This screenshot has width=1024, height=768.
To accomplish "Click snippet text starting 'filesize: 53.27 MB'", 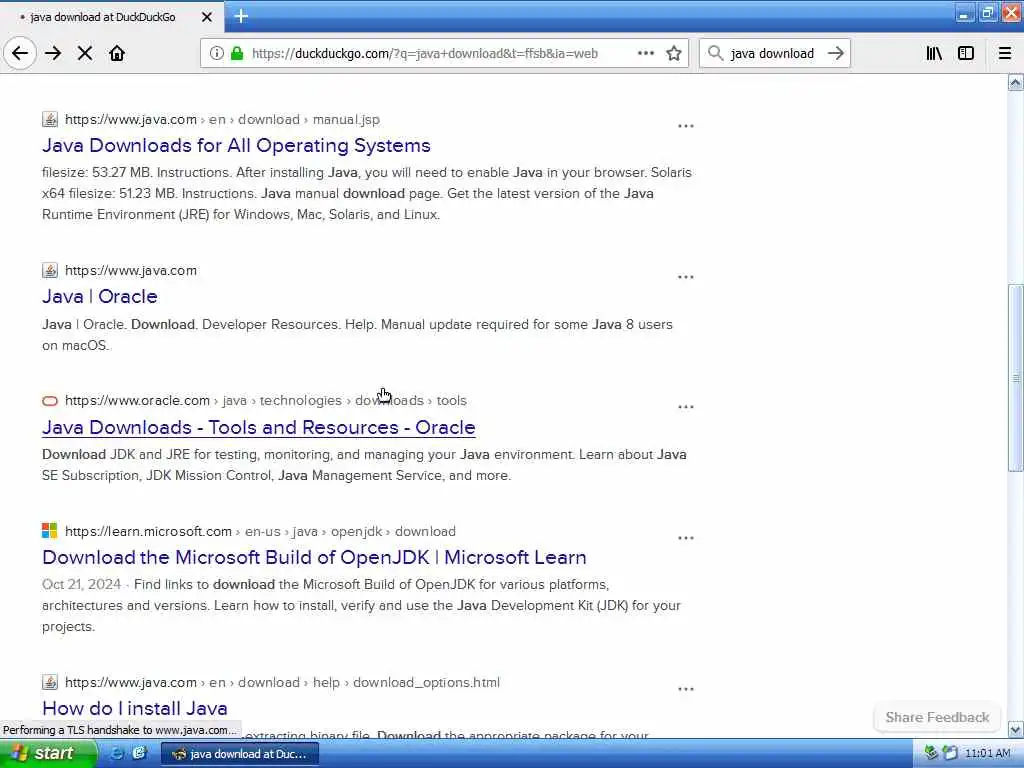I will (x=366, y=193).
